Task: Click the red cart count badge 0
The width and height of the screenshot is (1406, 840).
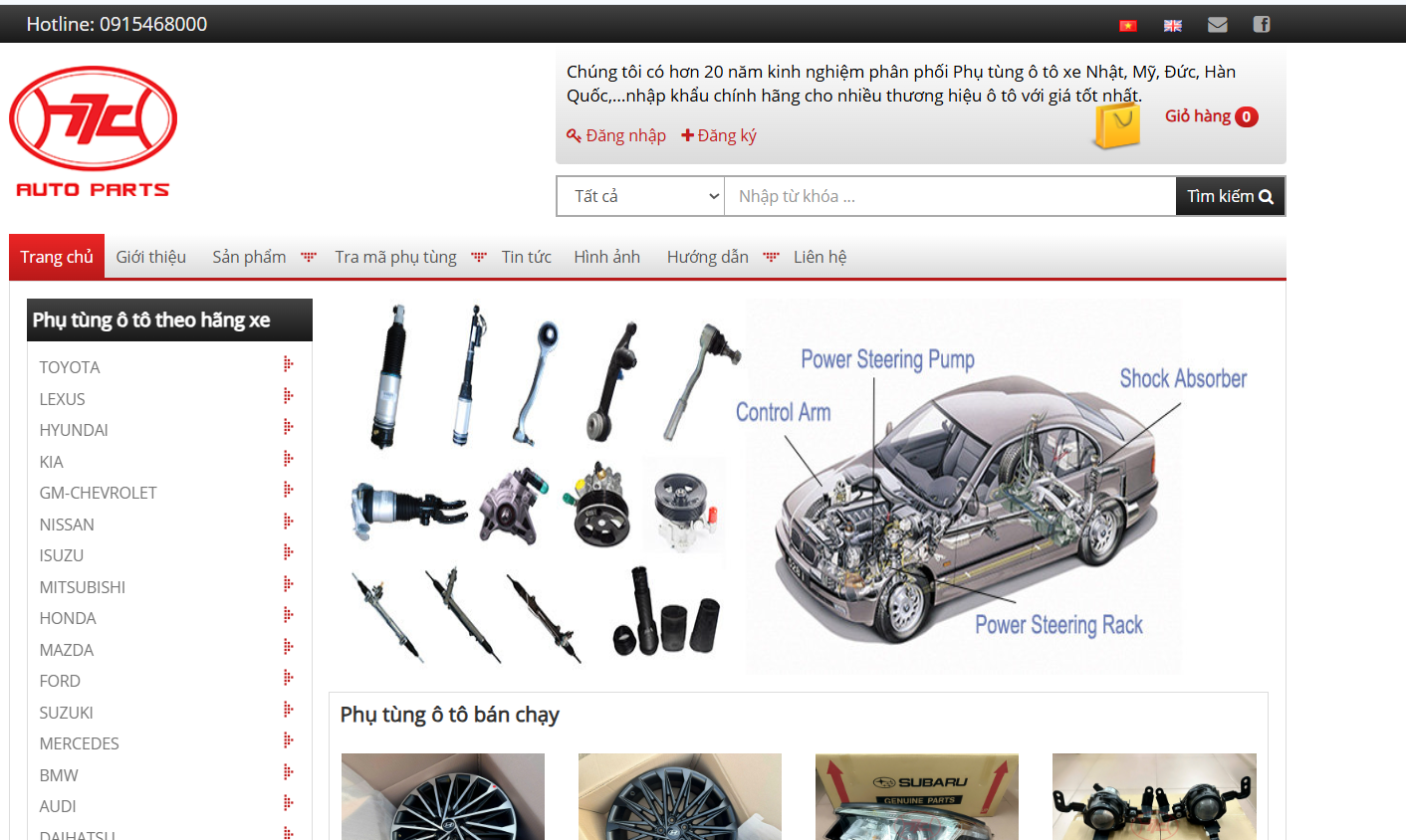Action: point(1246,116)
